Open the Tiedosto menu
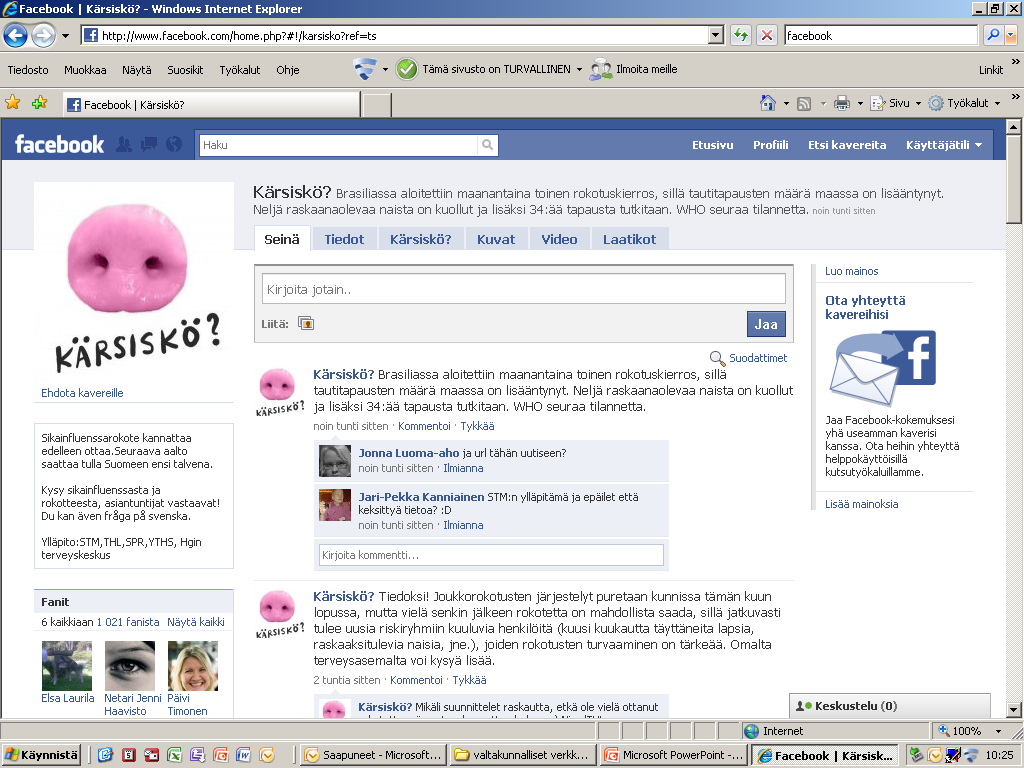This screenshot has height=768, width=1024. click(x=28, y=70)
